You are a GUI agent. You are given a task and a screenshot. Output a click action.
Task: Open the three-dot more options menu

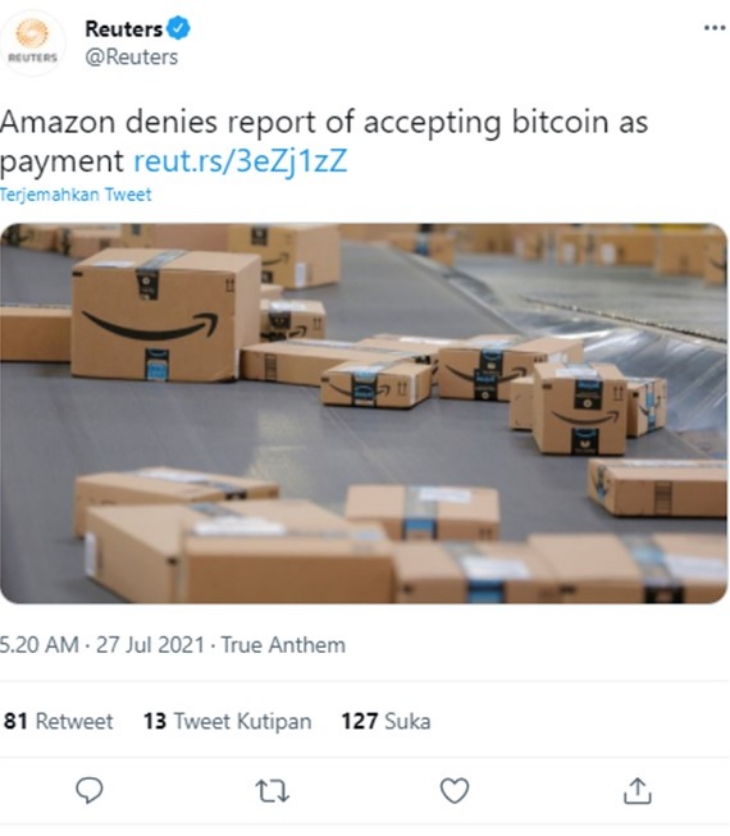tap(714, 28)
